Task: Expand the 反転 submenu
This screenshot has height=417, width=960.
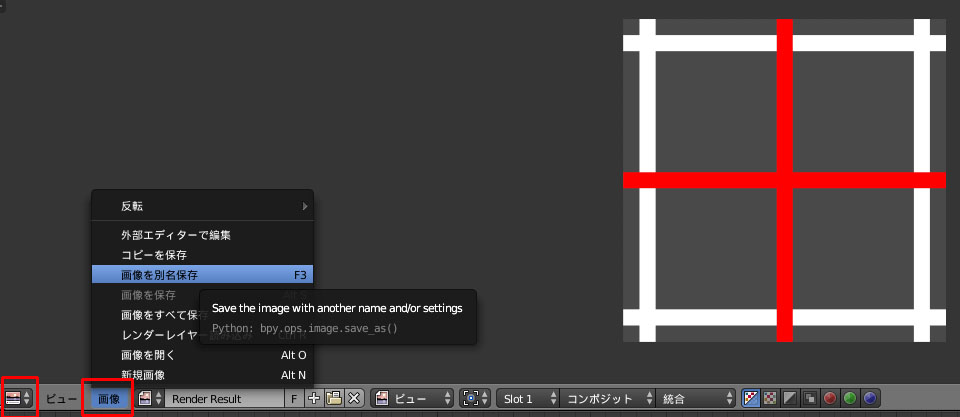Action: [x=203, y=206]
